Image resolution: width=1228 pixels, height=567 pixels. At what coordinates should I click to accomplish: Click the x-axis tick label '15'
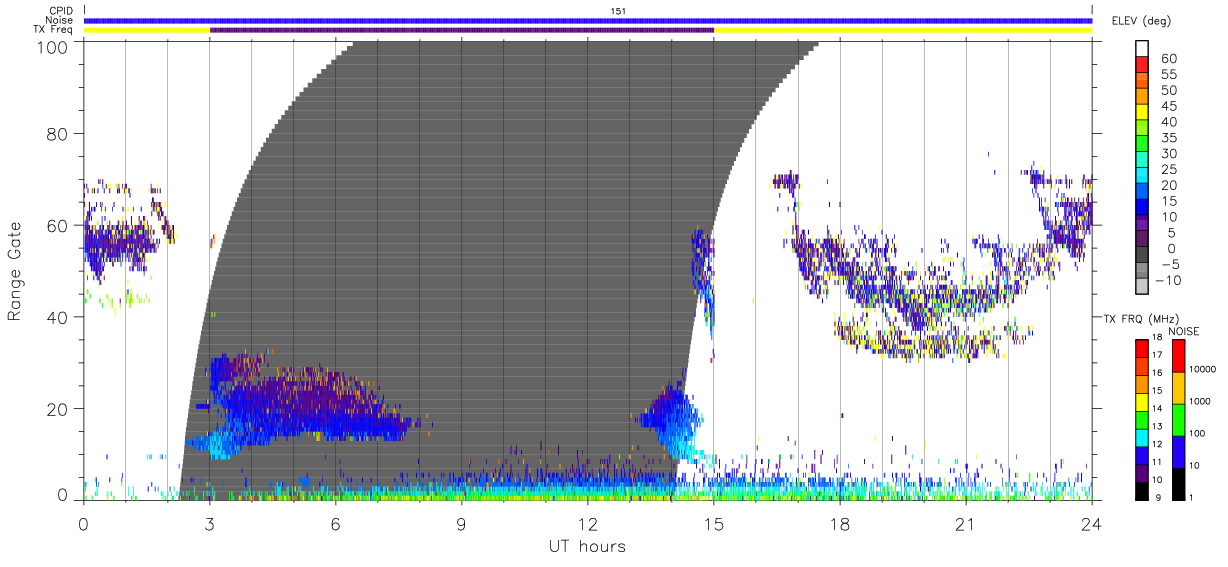click(714, 523)
